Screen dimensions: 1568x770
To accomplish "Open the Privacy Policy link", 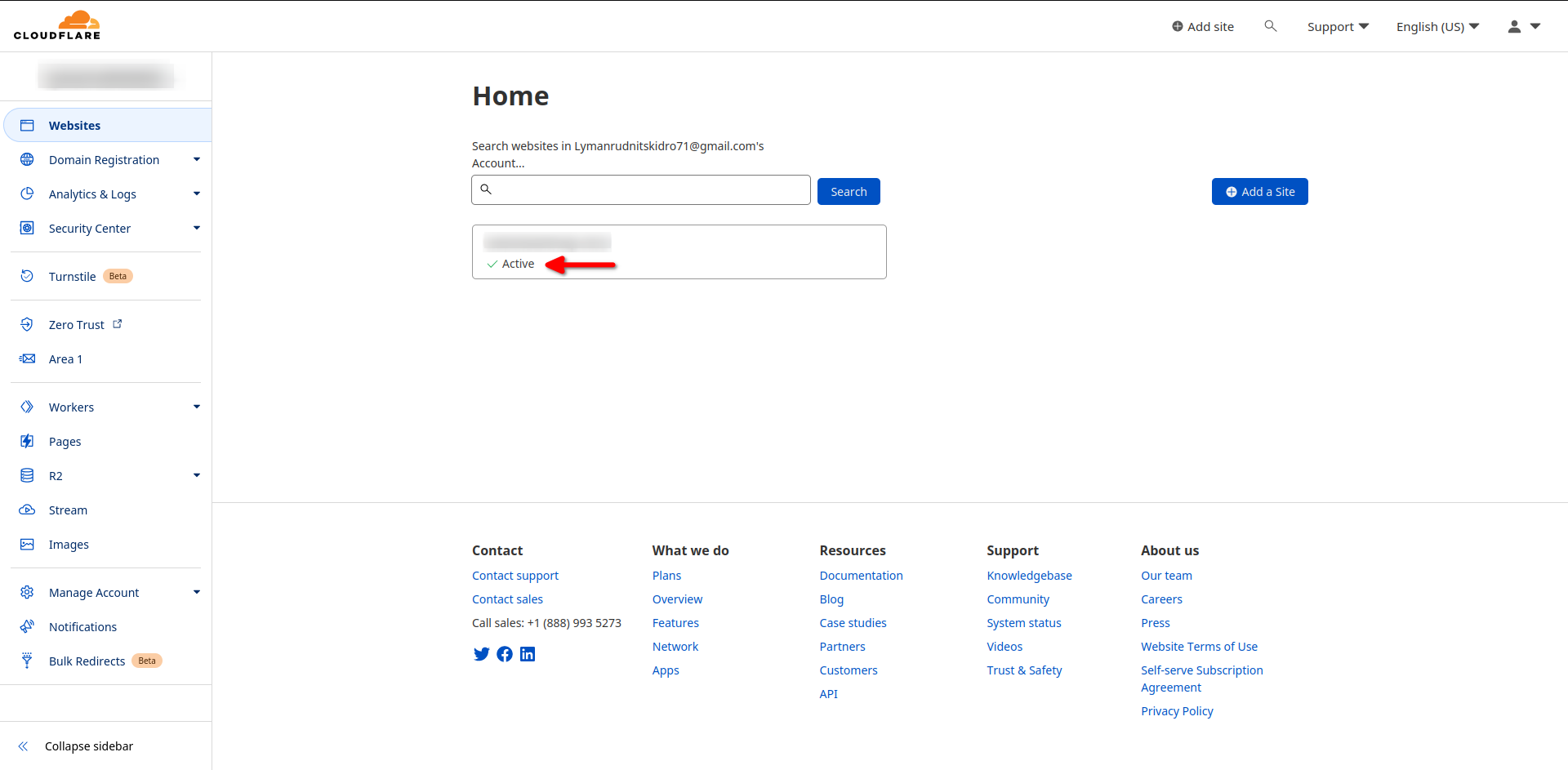I will tap(1177, 711).
